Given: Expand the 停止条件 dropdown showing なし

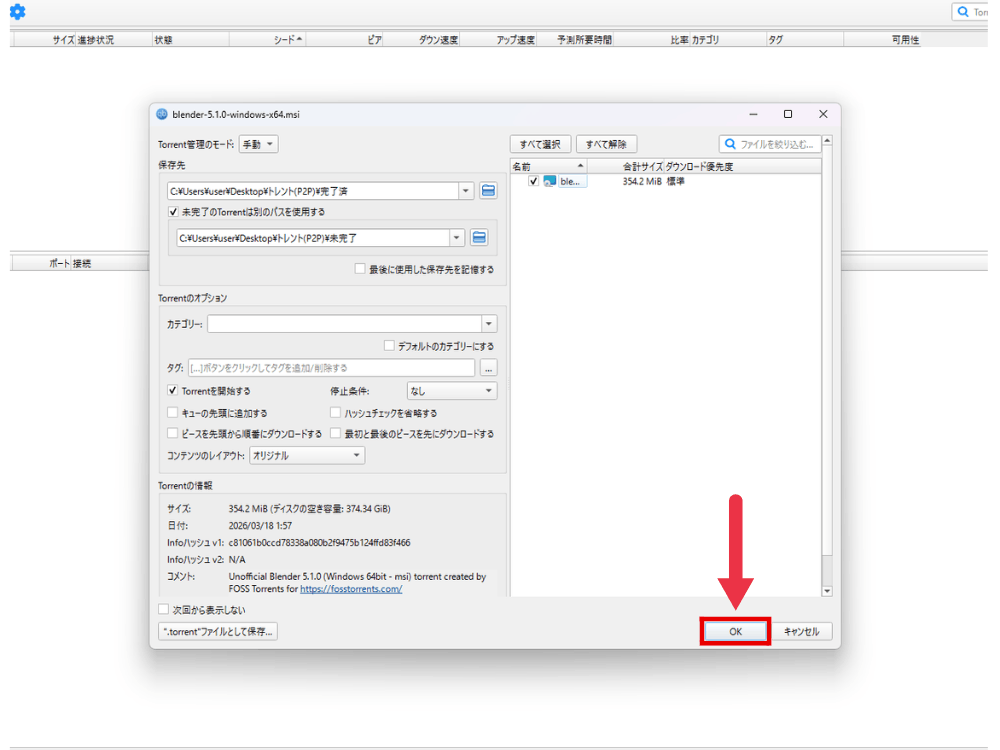Looking at the screenshot, I should pyautogui.click(x=451, y=391).
